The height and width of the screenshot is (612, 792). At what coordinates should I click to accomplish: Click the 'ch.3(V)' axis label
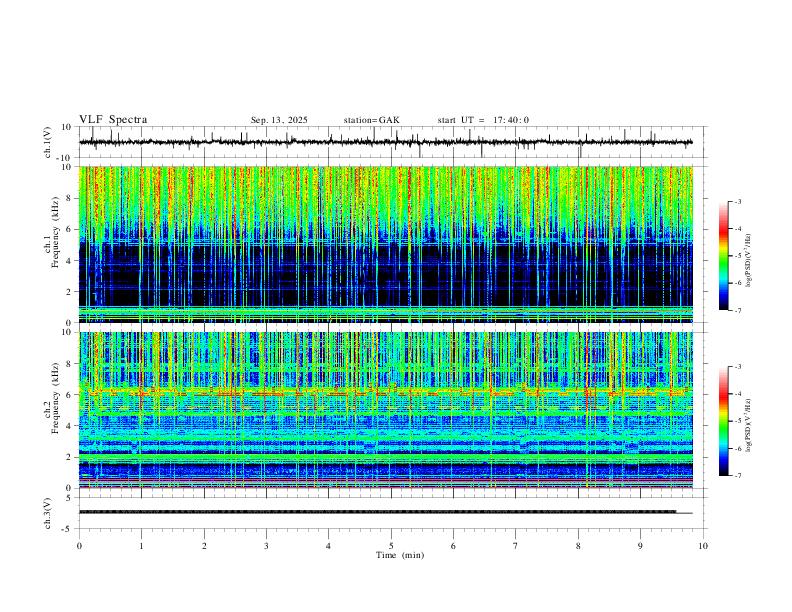pos(48,513)
